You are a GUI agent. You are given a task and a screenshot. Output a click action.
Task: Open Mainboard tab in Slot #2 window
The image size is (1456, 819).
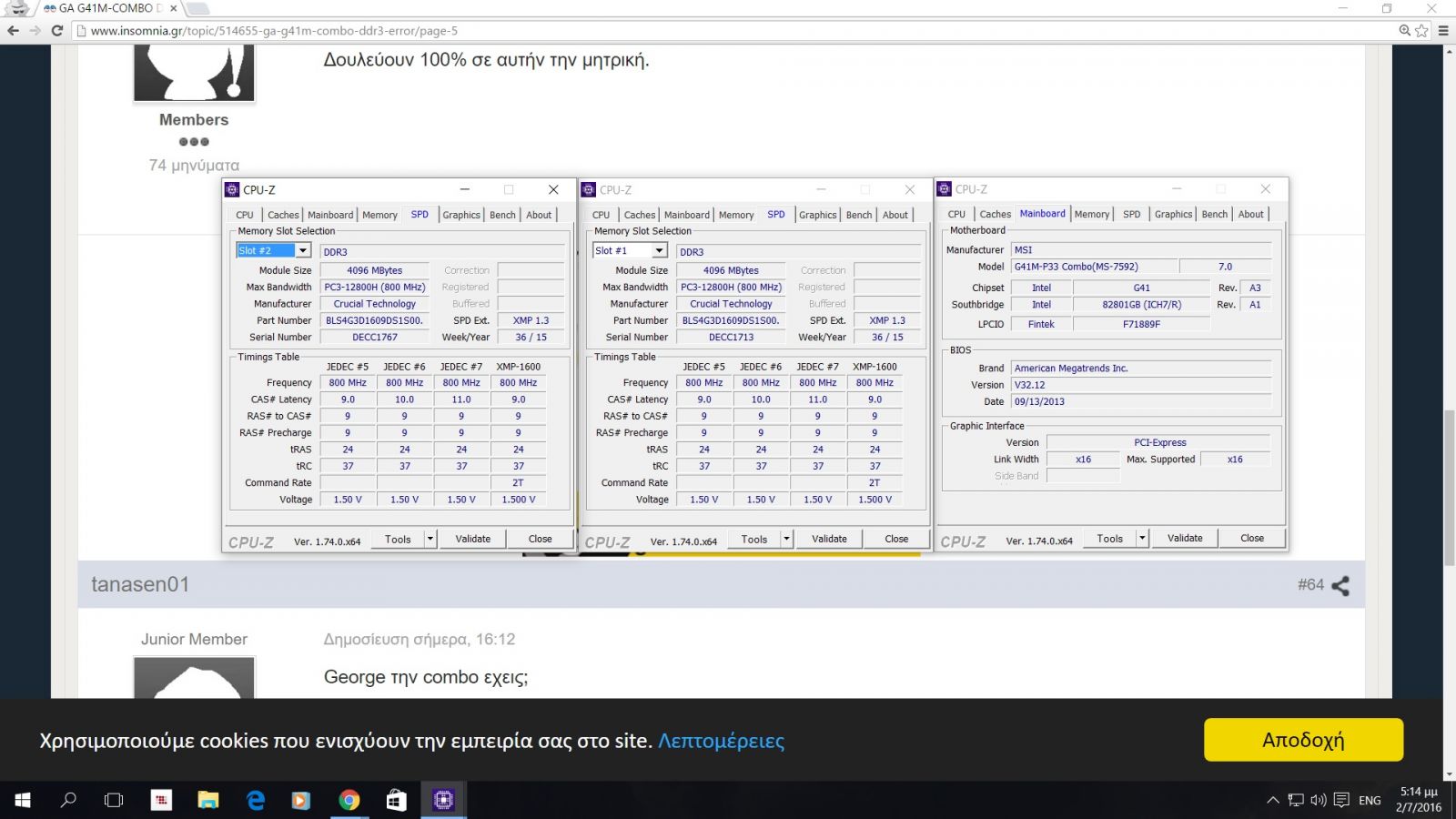pos(330,215)
